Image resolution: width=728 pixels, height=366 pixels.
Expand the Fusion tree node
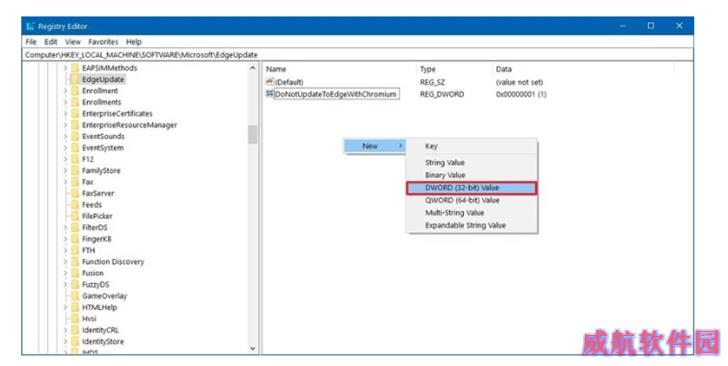65,273
